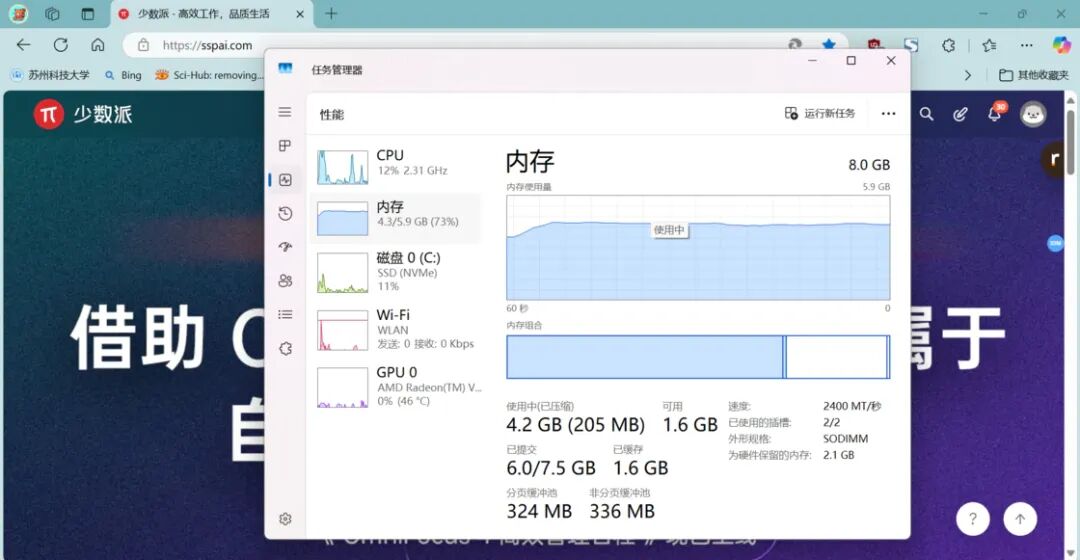Screen dimensions: 1080x560
Task: Click the memory composition bar
Action: coord(698,357)
